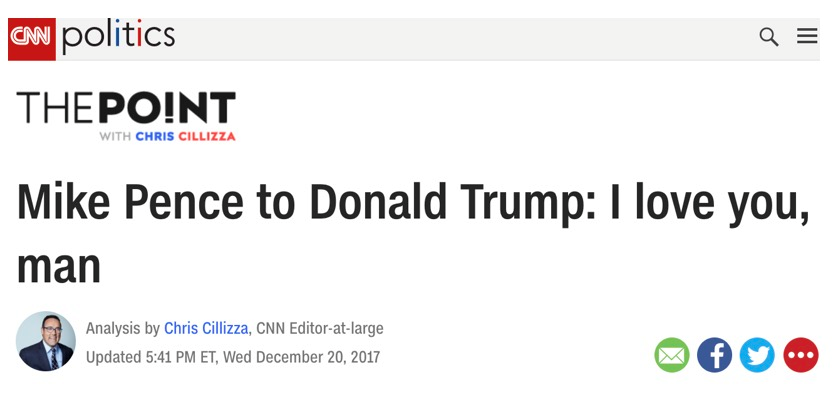Follow the blue Chris Cillizza byline link

(206, 328)
